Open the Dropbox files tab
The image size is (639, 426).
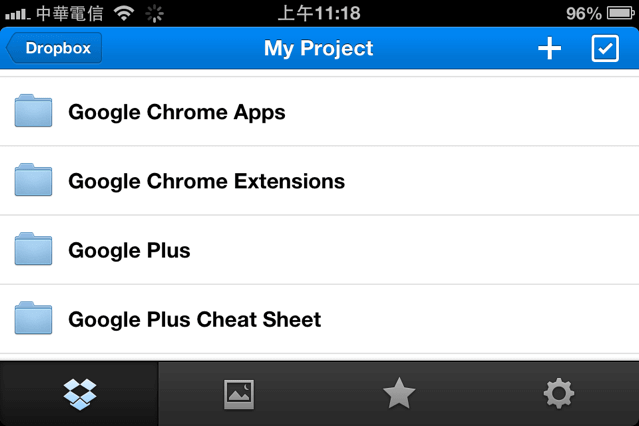click(79, 394)
